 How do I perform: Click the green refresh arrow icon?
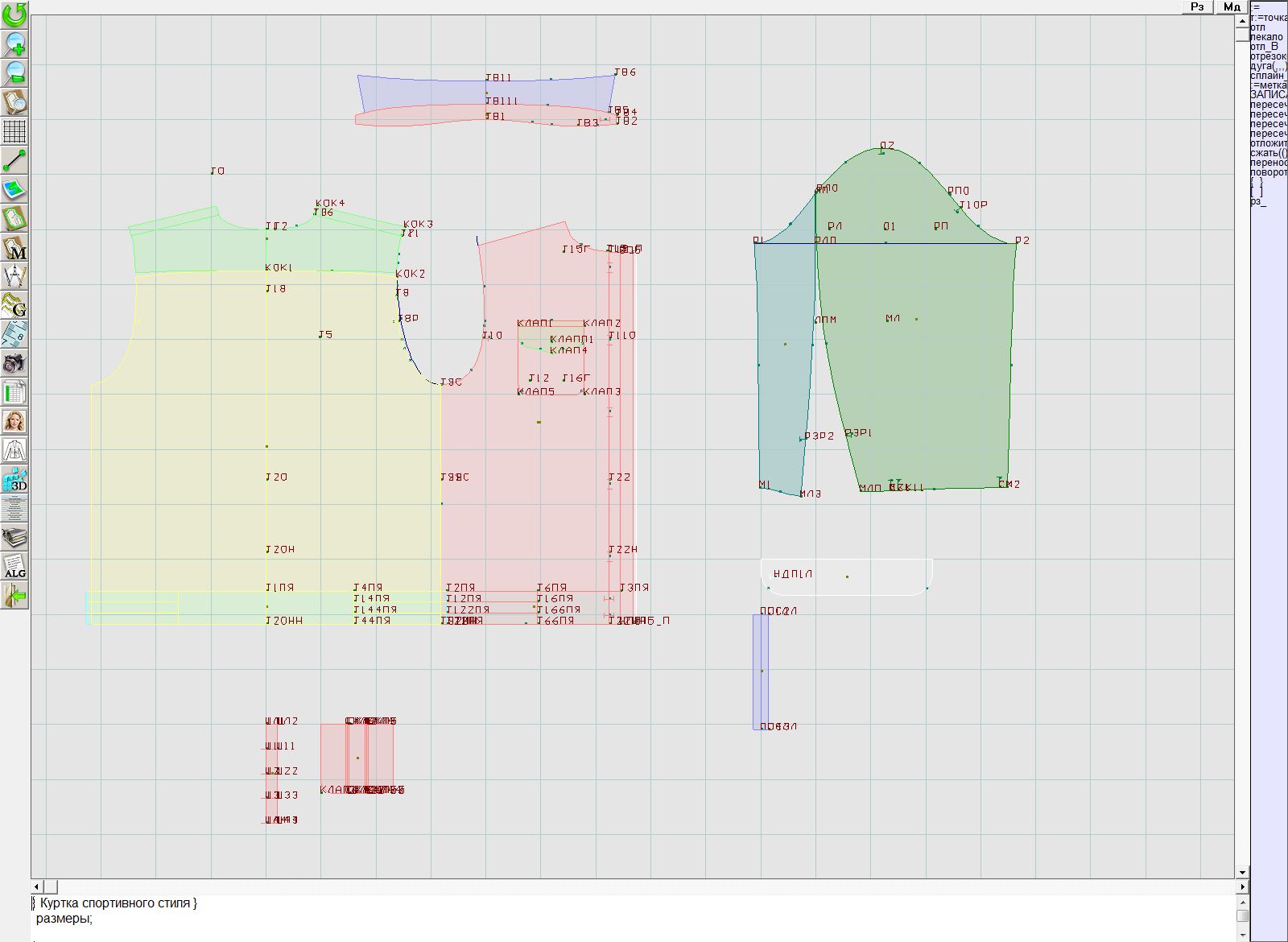[x=14, y=14]
